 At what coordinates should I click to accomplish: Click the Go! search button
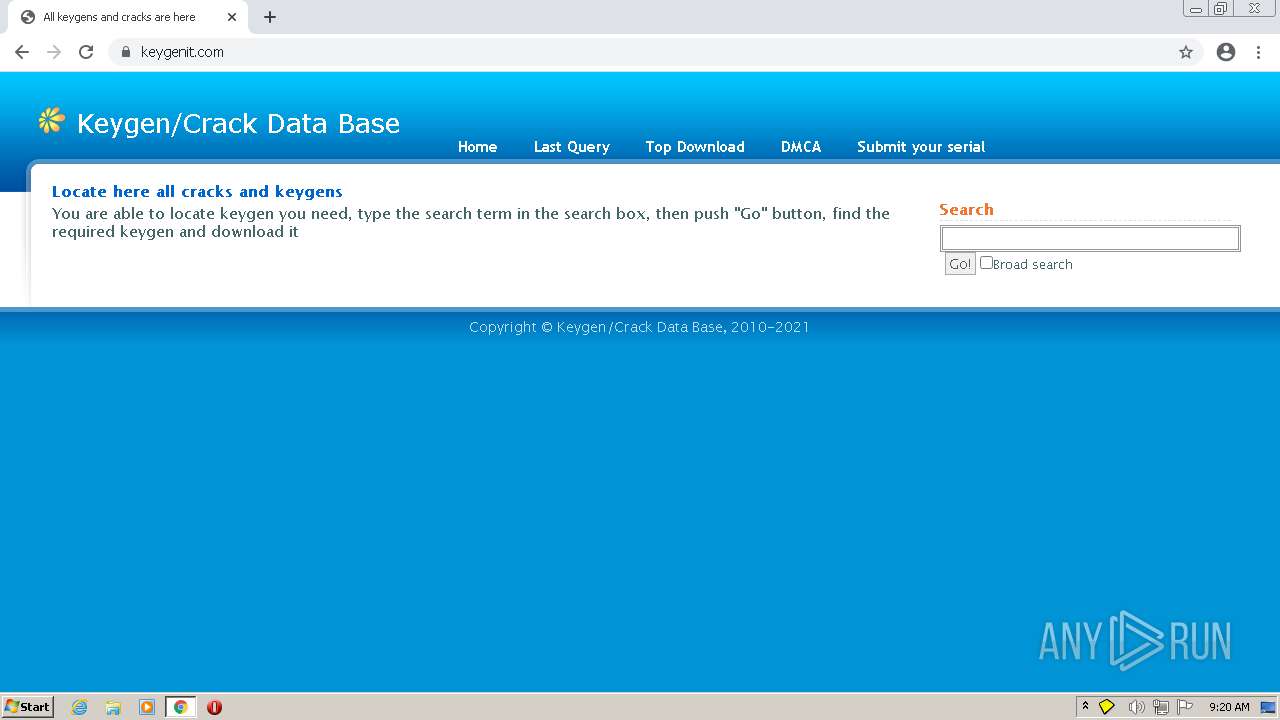[960, 264]
